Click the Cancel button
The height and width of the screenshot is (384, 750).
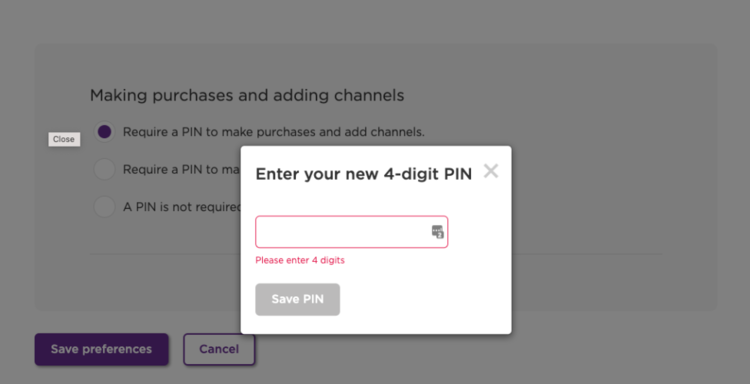click(219, 349)
